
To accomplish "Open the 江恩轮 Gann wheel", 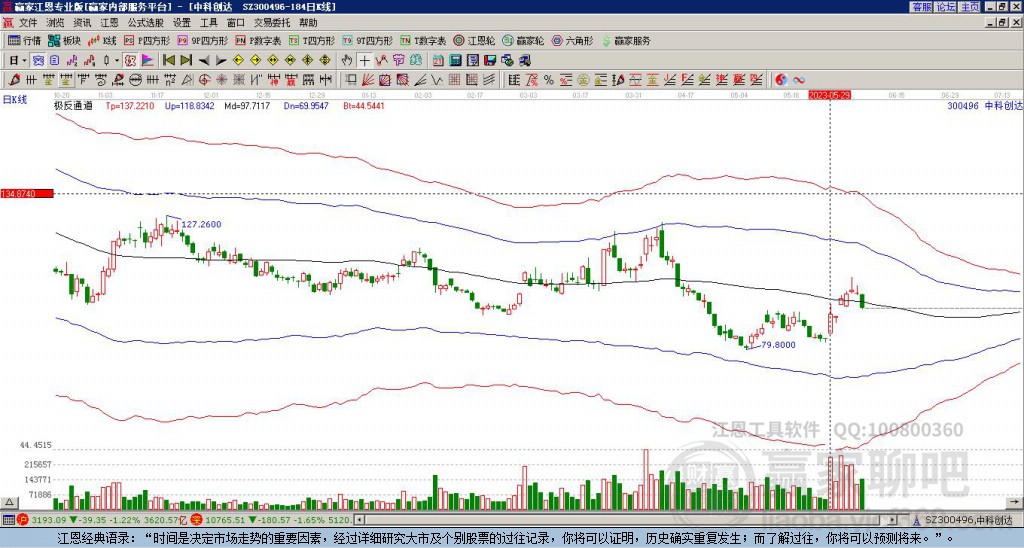I will (x=474, y=40).
